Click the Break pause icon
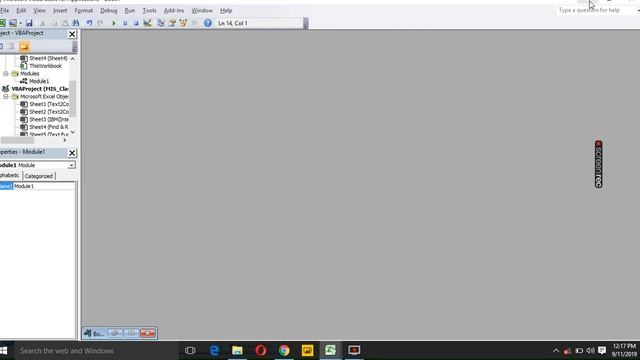This screenshot has height=360, width=640. 125,23
